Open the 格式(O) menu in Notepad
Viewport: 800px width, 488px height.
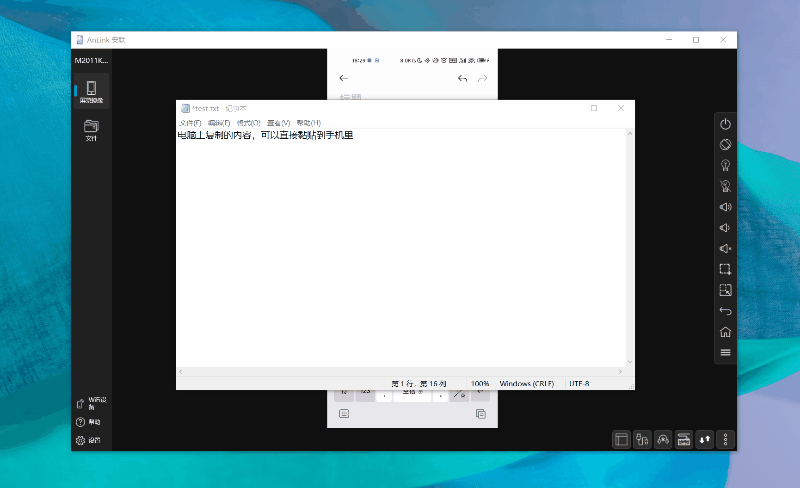[248, 123]
